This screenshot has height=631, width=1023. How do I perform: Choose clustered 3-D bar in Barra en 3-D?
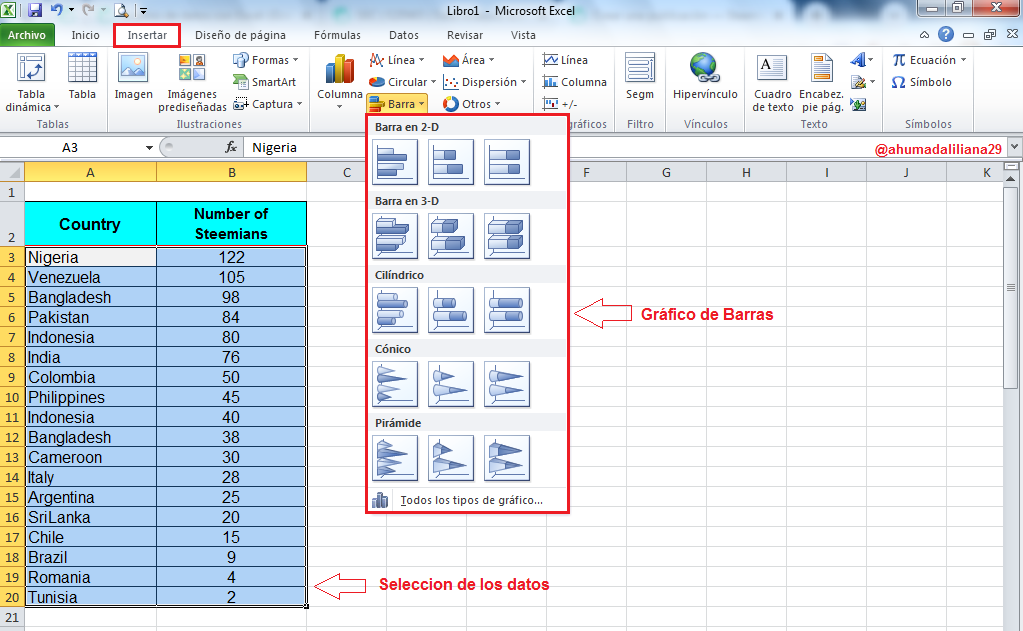(395, 236)
